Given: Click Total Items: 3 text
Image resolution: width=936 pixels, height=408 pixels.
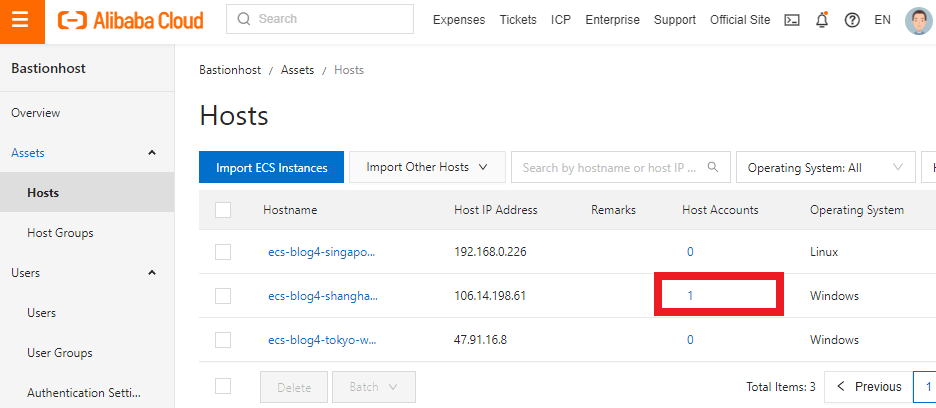Looking at the screenshot, I should click(781, 386).
